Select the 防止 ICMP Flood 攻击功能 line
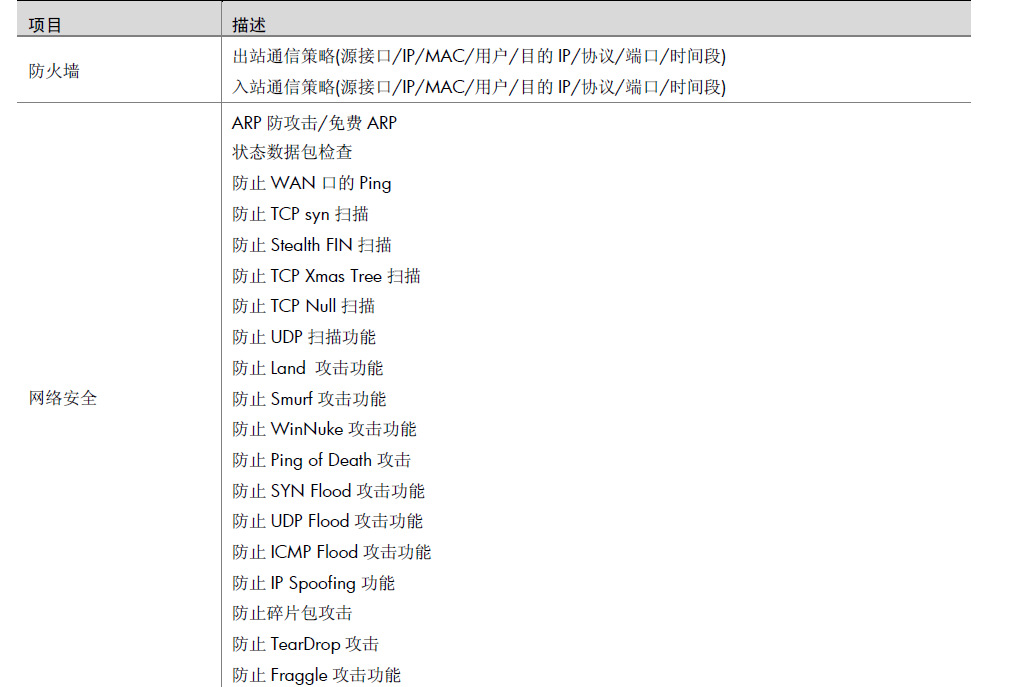Screen dimensions: 1019x687 (x=332, y=552)
